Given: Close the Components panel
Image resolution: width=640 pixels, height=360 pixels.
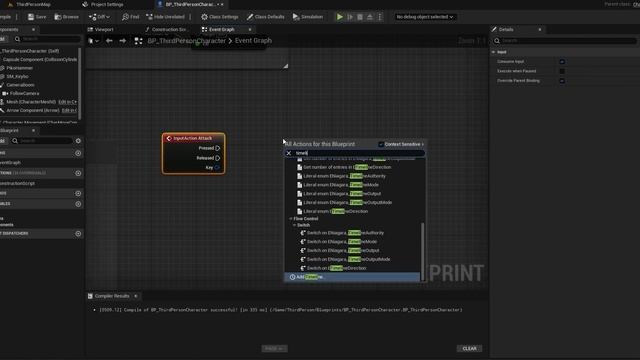Looking at the screenshot, I should pyautogui.click(x=33, y=29).
